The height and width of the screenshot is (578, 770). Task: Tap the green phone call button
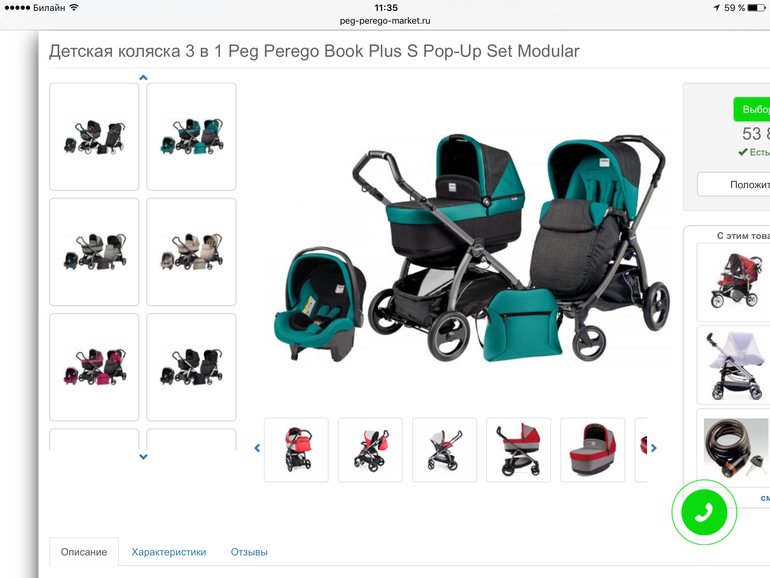[x=704, y=512]
